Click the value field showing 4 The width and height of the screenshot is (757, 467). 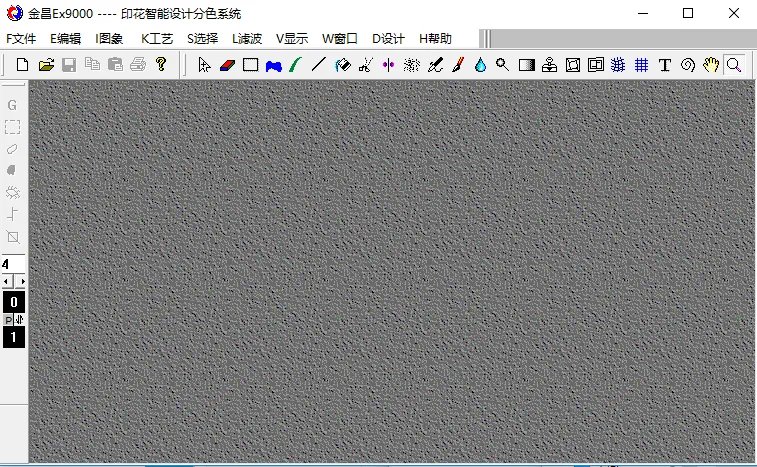[13, 265]
